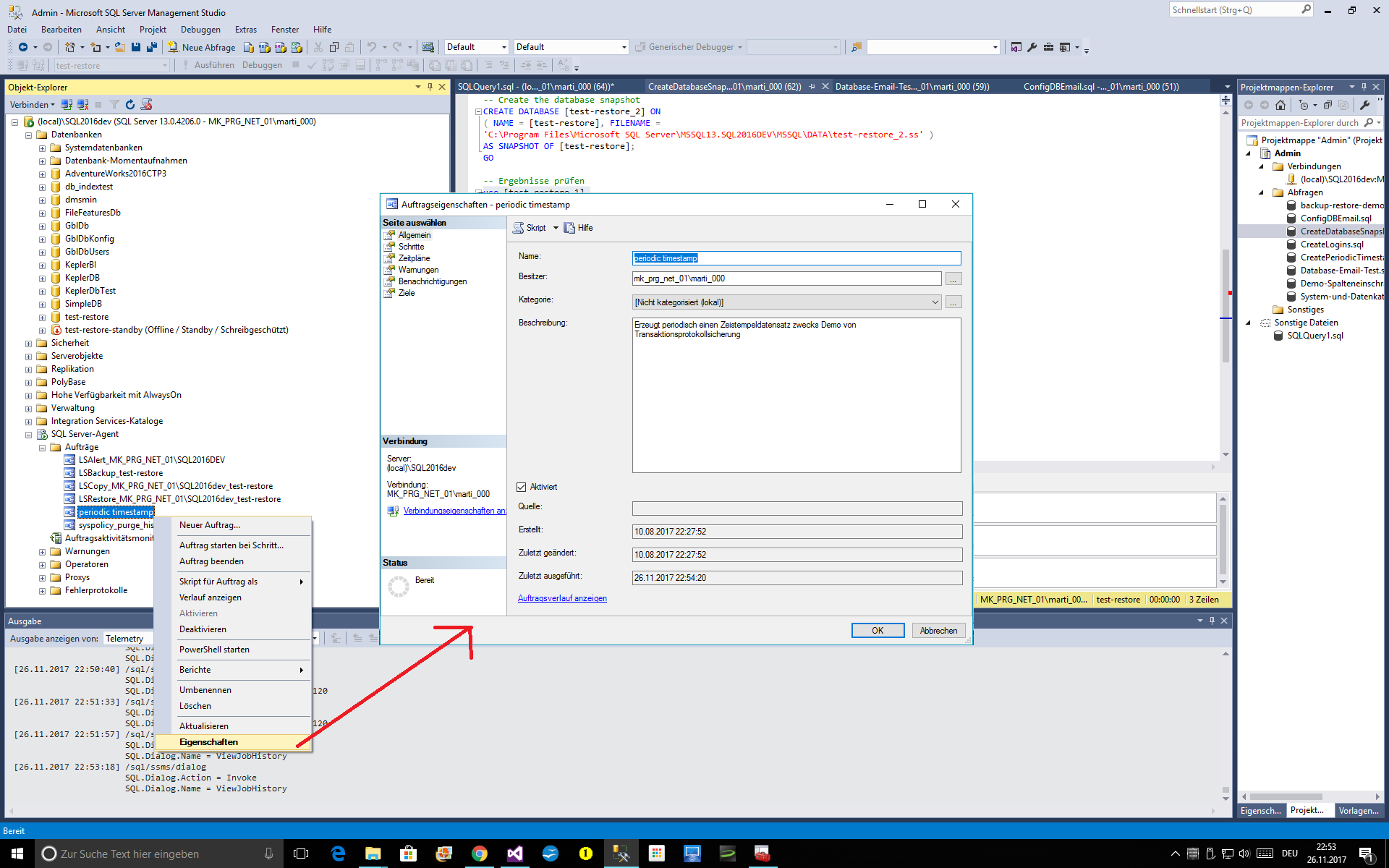This screenshot has height=868, width=1389.
Task: Click the Chrome icon in Windows taskbar
Action: click(479, 854)
